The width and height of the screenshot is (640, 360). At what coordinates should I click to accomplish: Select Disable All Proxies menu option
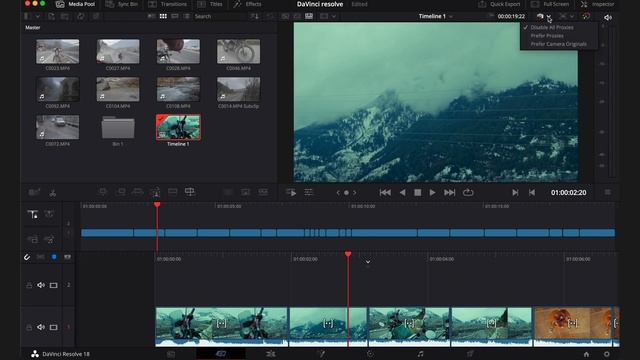point(552,27)
